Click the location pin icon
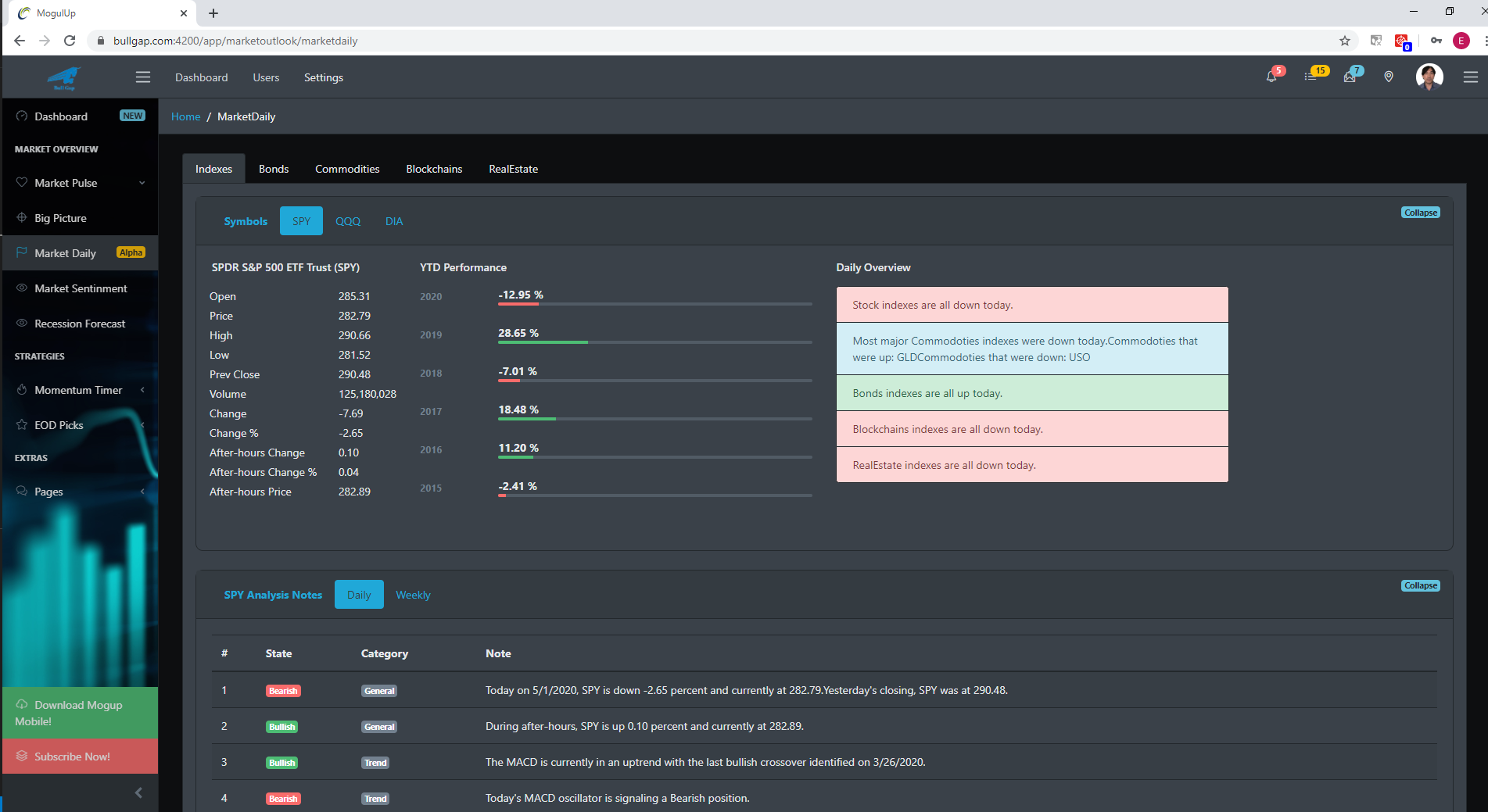Image resolution: width=1488 pixels, height=812 pixels. click(1389, 77)
